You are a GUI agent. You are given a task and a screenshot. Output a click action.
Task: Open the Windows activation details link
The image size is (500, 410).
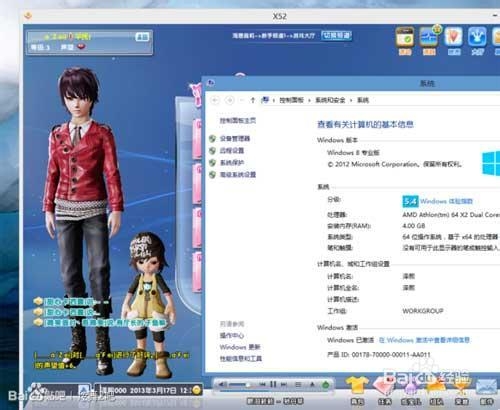pos(424,340)
